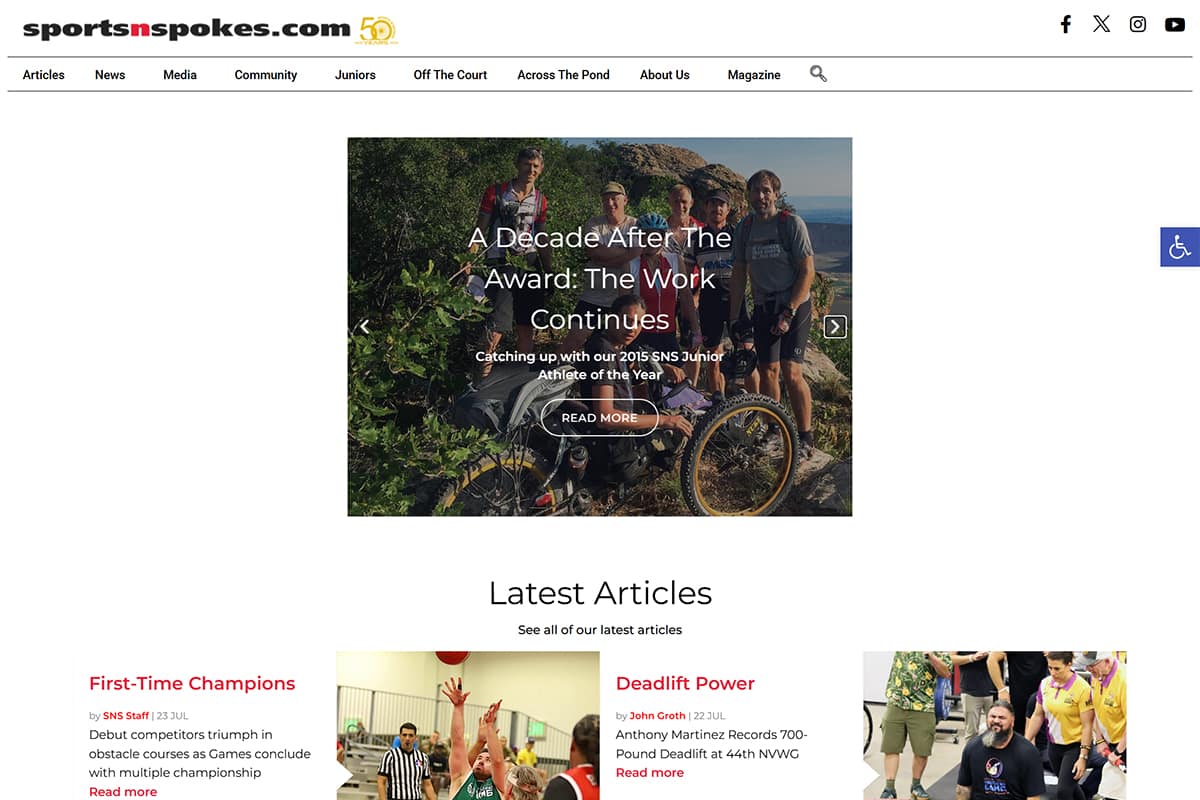Open the accessibility wheelchair widget

(x=1180, y=247)
